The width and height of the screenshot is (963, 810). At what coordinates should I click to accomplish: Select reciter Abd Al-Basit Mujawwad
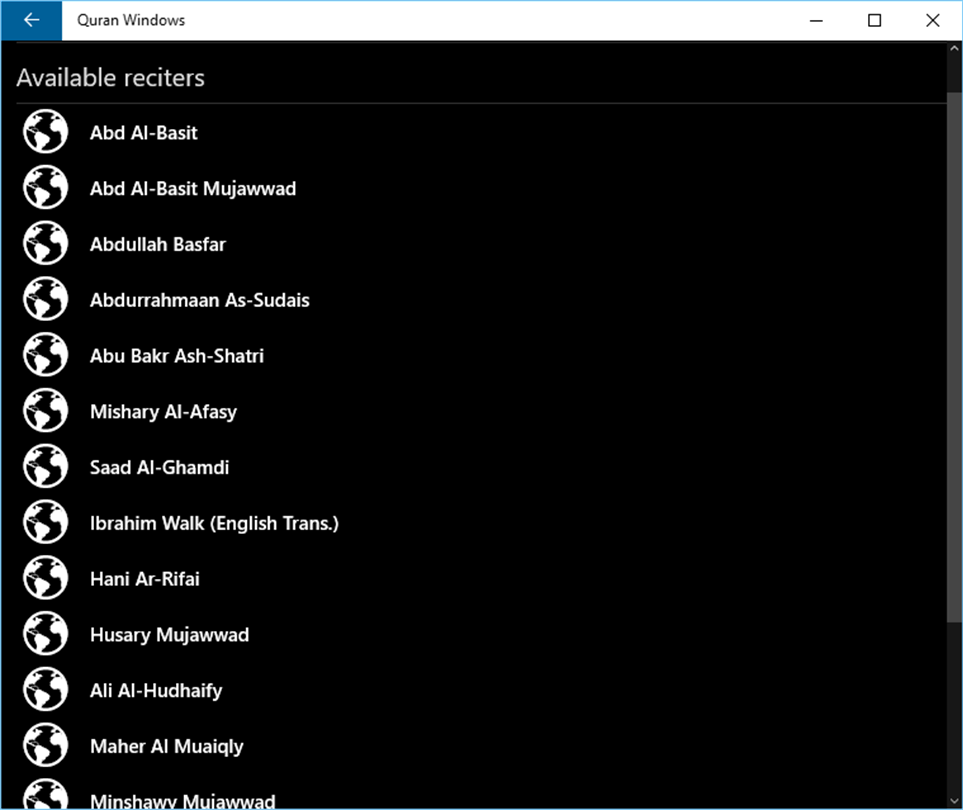(x=193, y=189)
